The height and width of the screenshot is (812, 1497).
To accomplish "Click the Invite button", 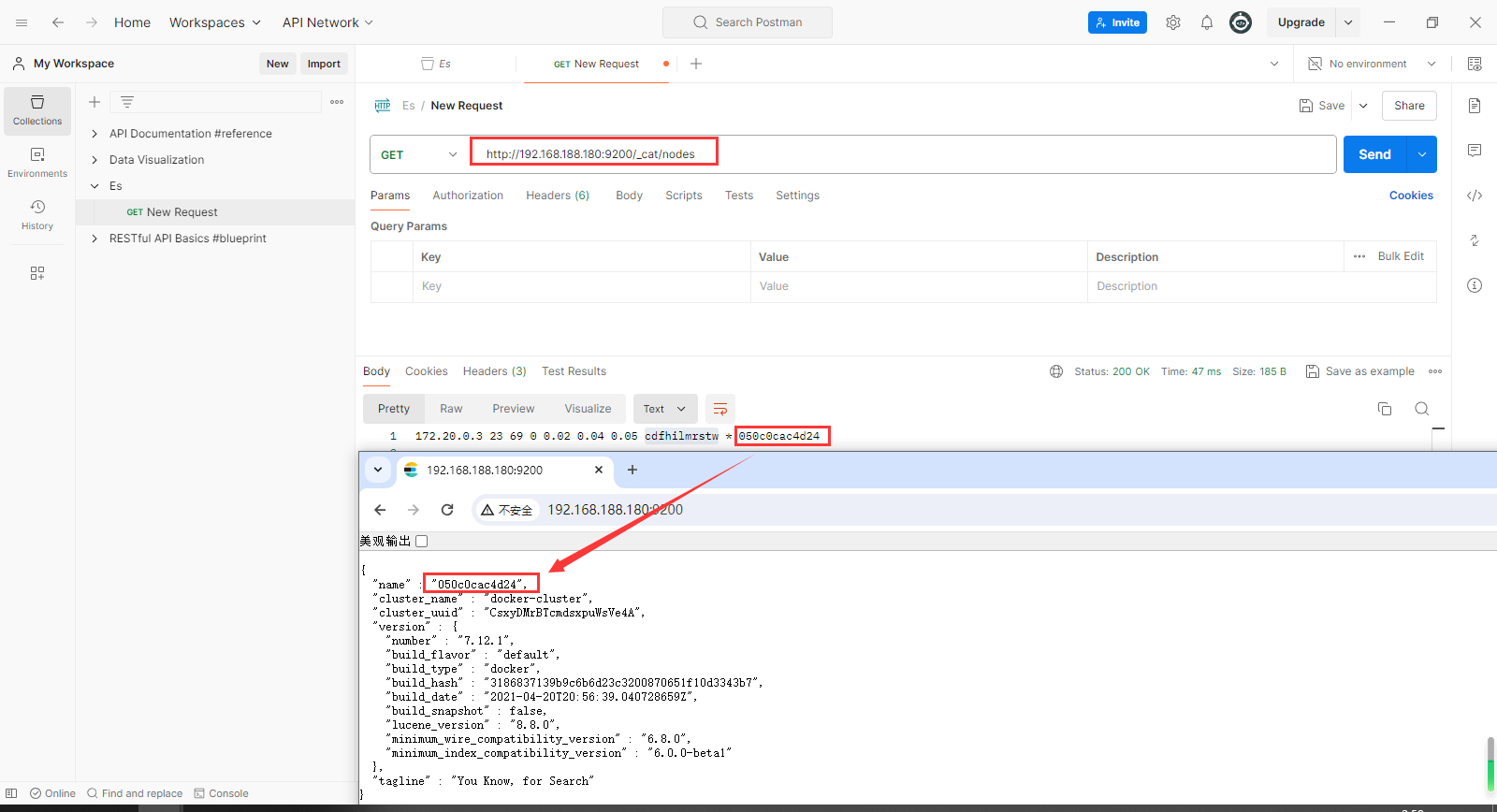I will [1117, 22].
